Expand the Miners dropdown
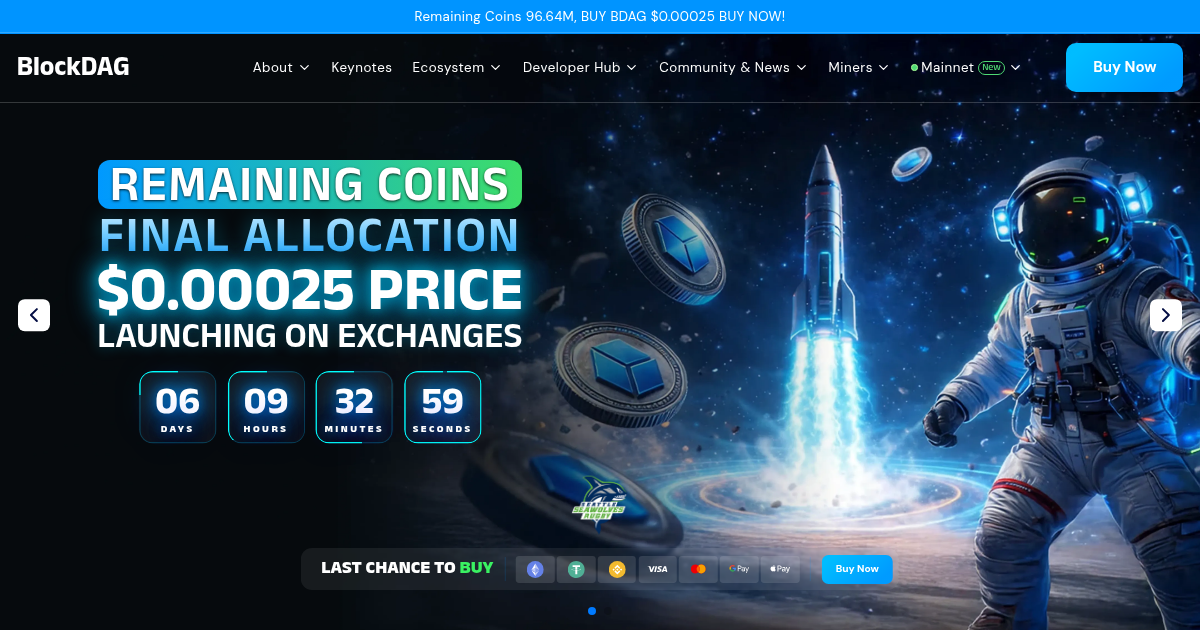Screen dimensions: 1200x630 (x=857, y=67)
